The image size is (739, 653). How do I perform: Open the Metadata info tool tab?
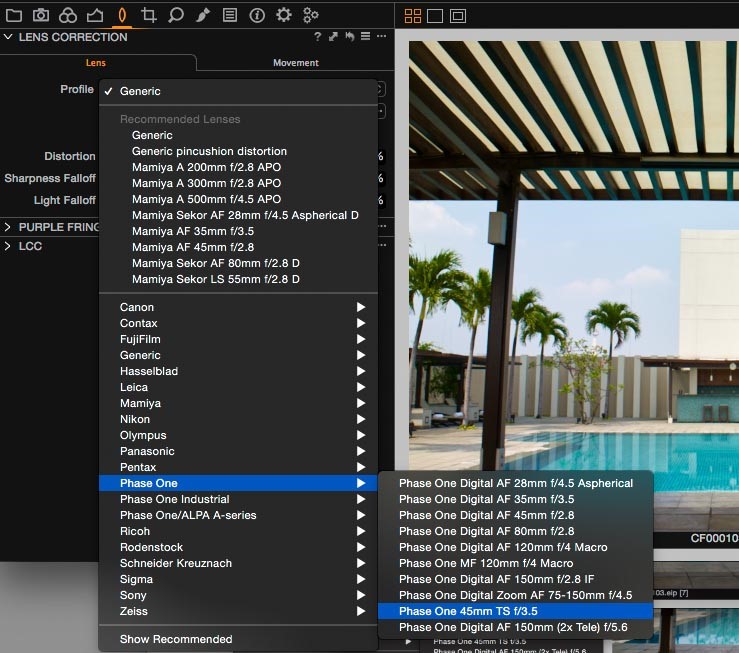[x=257, y=15]
